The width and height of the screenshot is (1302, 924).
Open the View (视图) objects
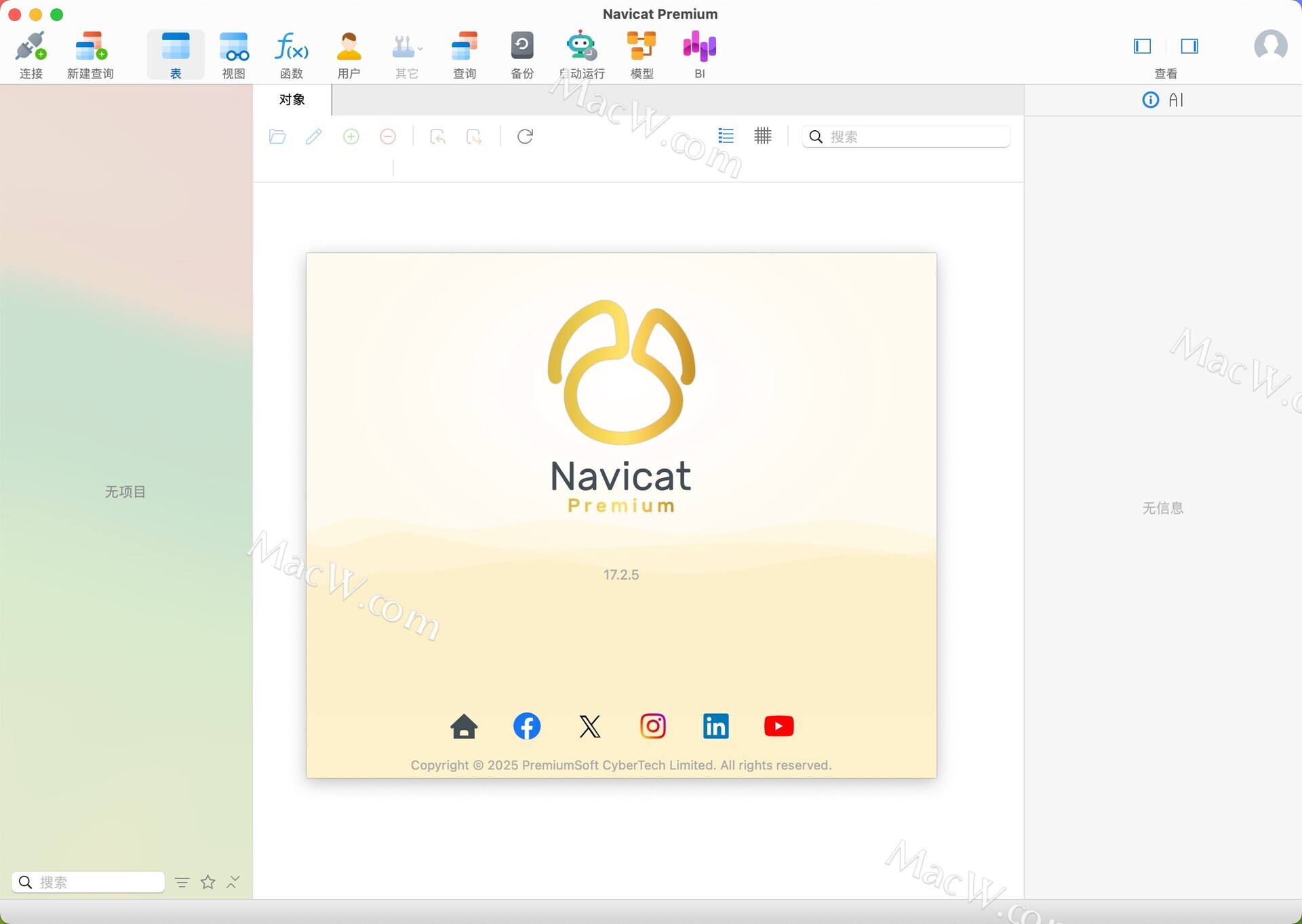(234, 54)
